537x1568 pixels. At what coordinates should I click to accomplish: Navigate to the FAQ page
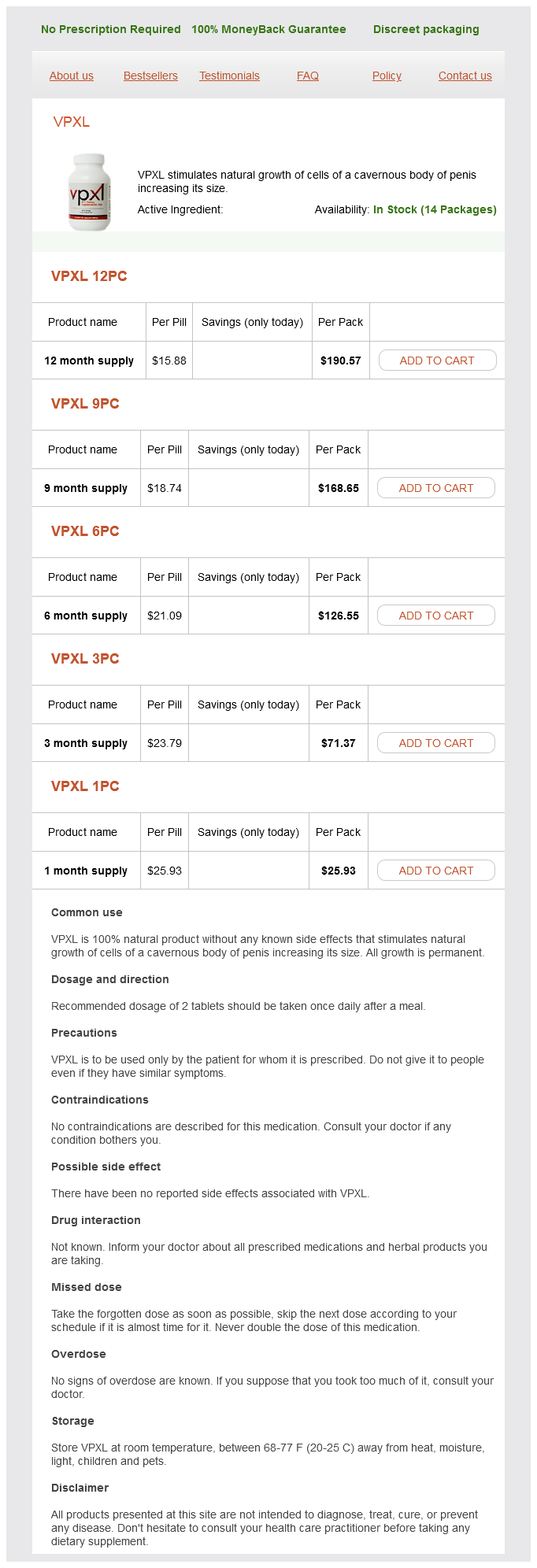[x=308, y=76]
